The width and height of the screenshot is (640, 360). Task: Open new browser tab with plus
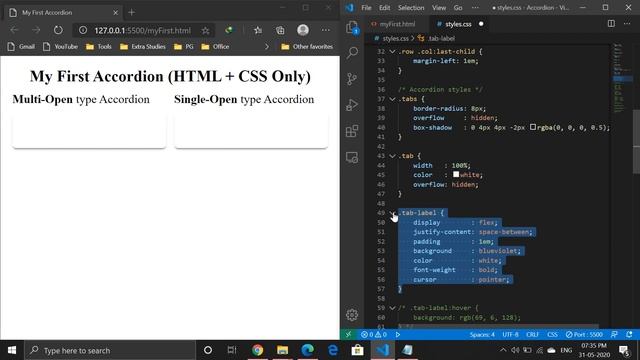pyautogui.click(x=131, y=13)
